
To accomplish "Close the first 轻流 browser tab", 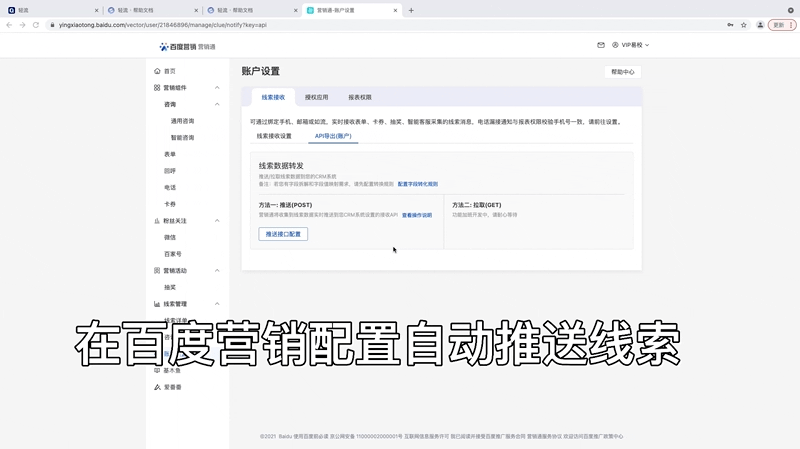I will tap(96, 10).
